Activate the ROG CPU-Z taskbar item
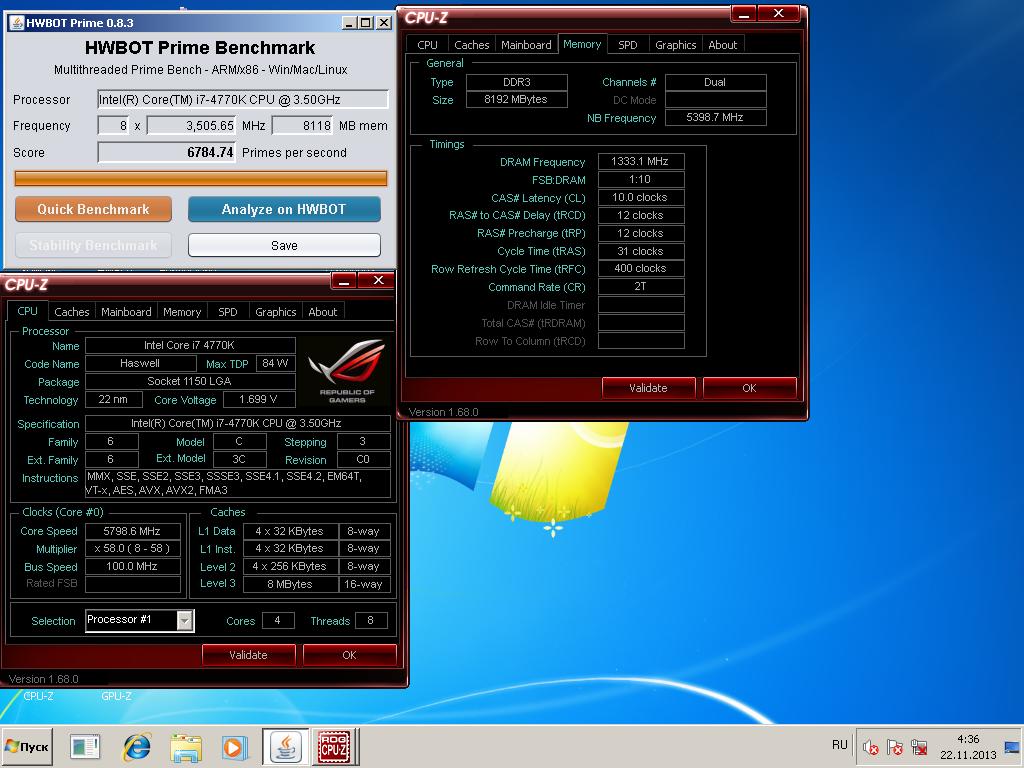The height and width of the screenshot is (768, 1024). (334, 746)
